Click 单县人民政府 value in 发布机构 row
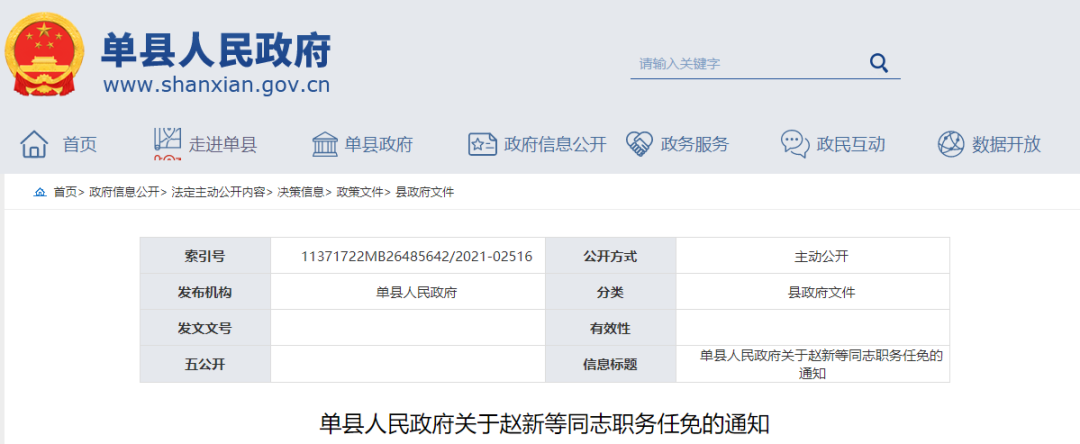This screenshot has height=444, width=1080. 417,292
